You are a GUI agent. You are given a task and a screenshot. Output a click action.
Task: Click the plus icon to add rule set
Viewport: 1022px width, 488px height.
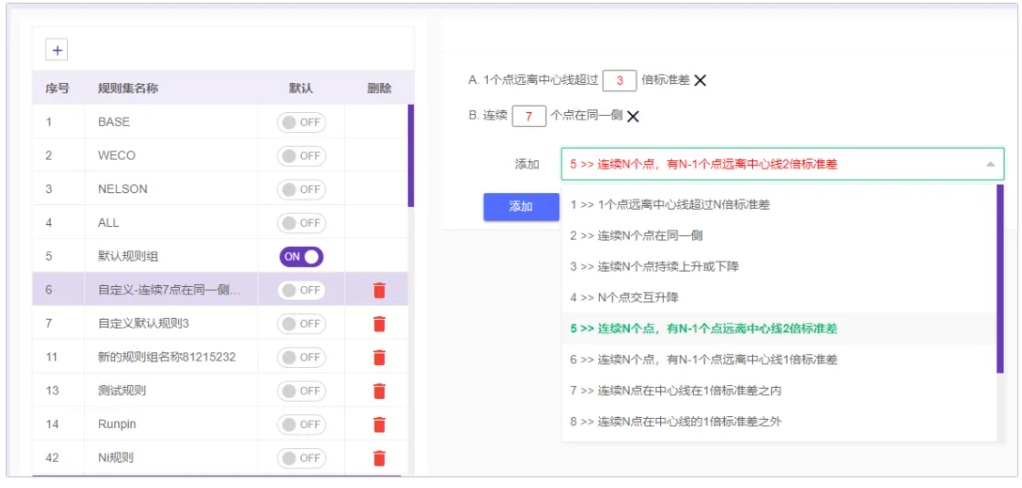coord(57,50)
